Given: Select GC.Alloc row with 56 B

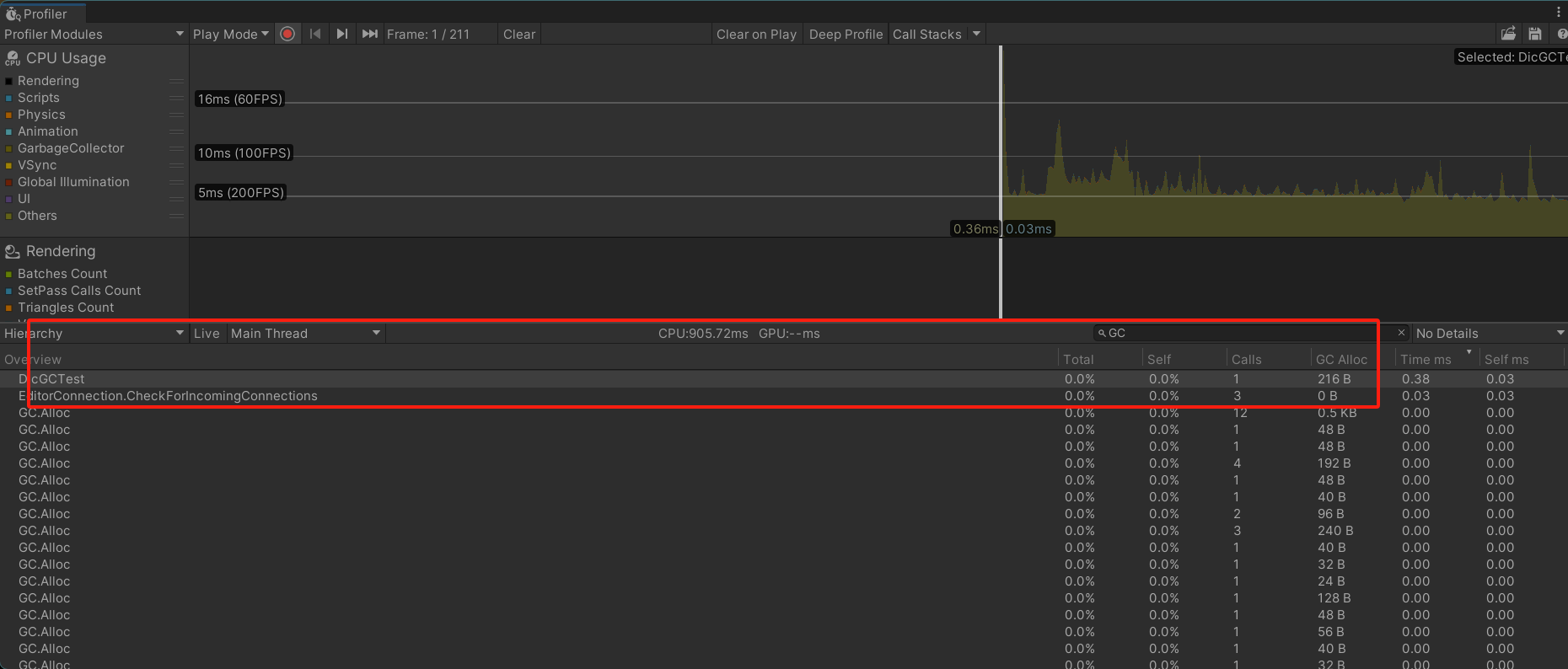Looking at the screenshot, I should pyautogui.click(x=784, y=632).
